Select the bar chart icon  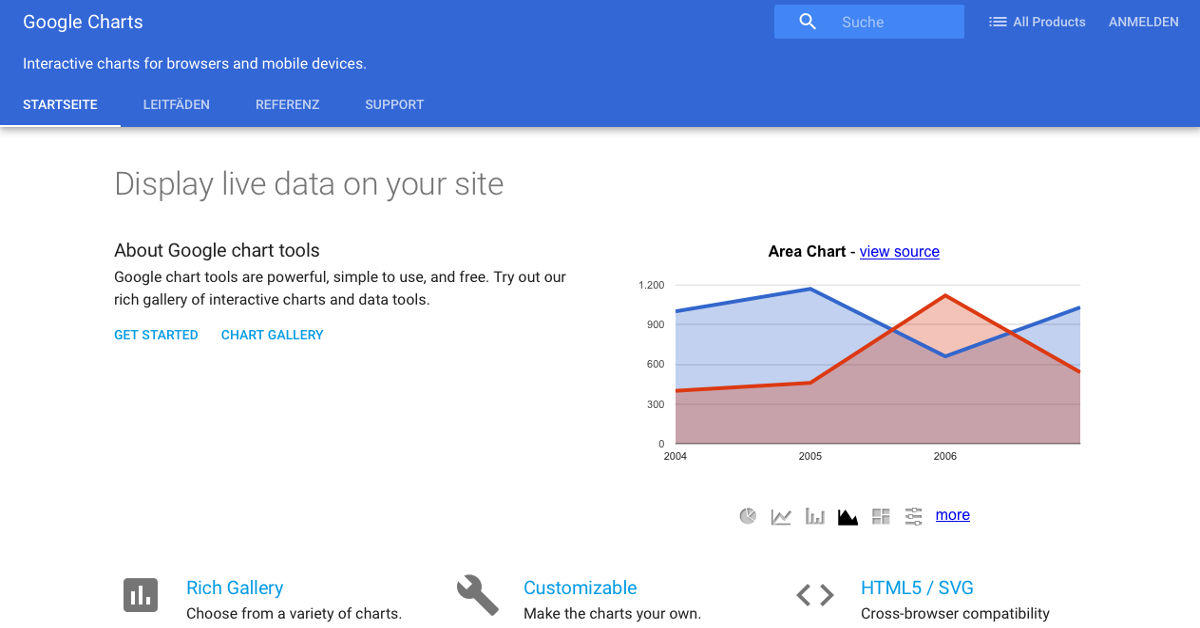coord(815,516)
